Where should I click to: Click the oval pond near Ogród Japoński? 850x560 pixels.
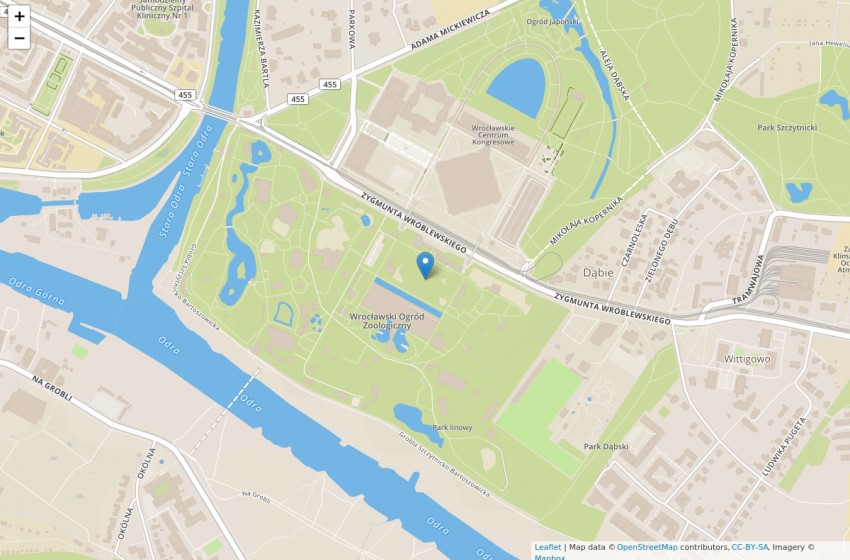(516, 88)
